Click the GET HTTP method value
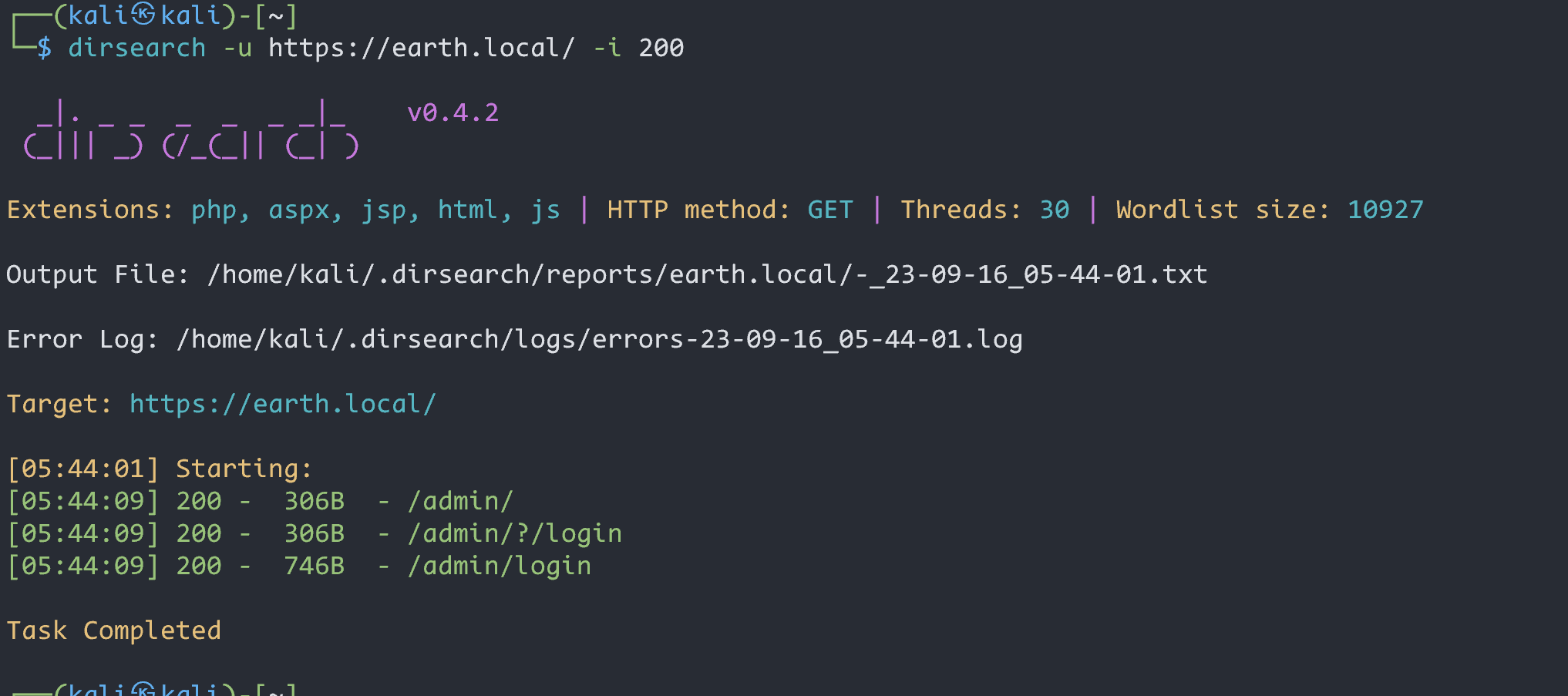The height and width of the screenshot is (696, 1568). [830, 210]
